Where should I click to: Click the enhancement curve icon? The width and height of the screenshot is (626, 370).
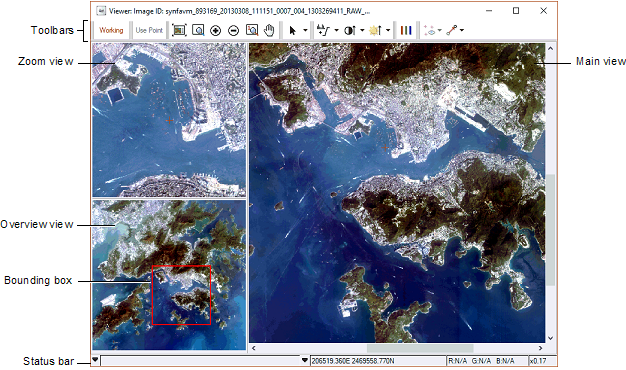323,30
